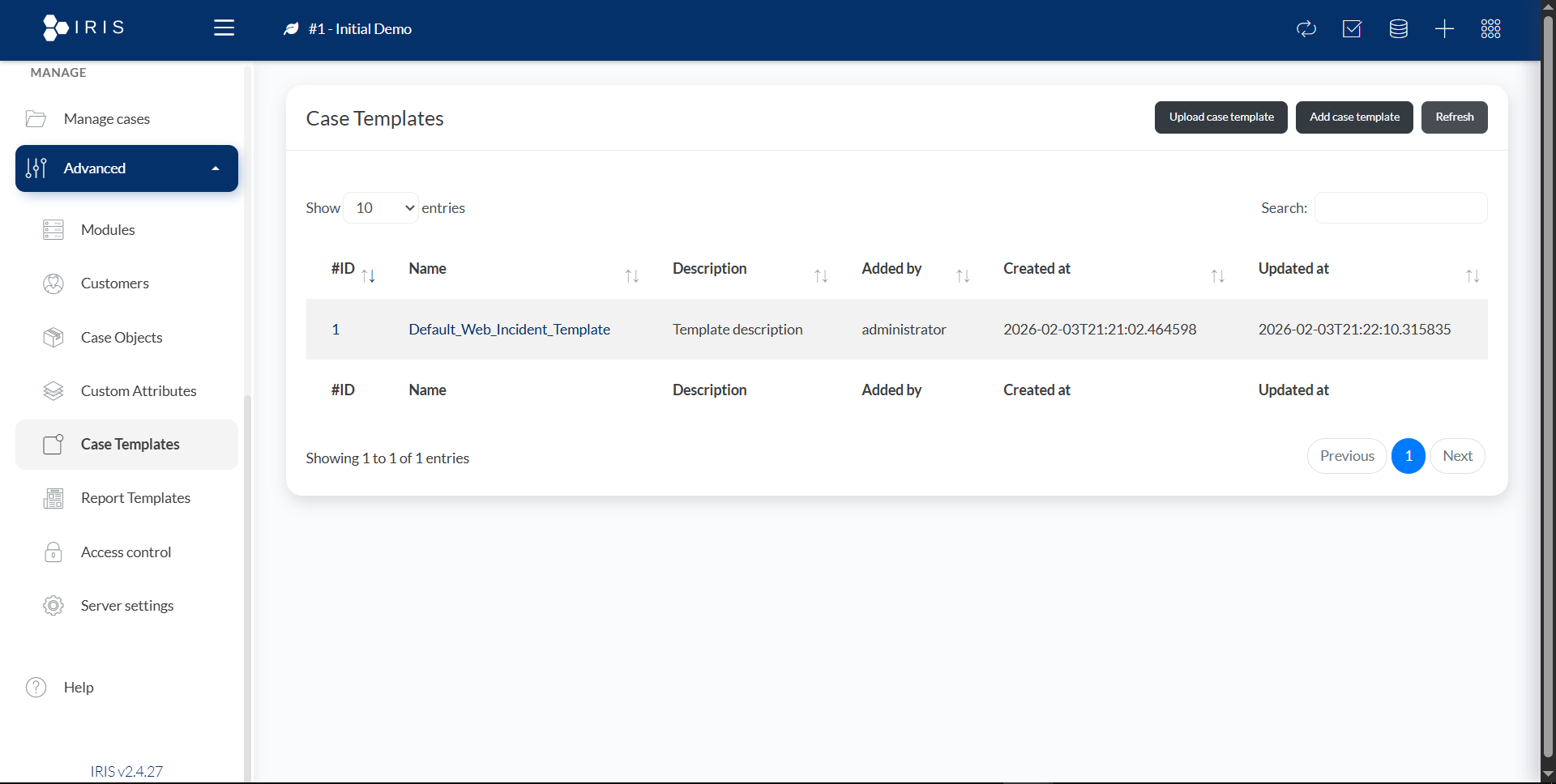Open the grid apps icon in header
Viewport: 1556px width, 784px height.
pyautogui.click(x=1490, y=29)
